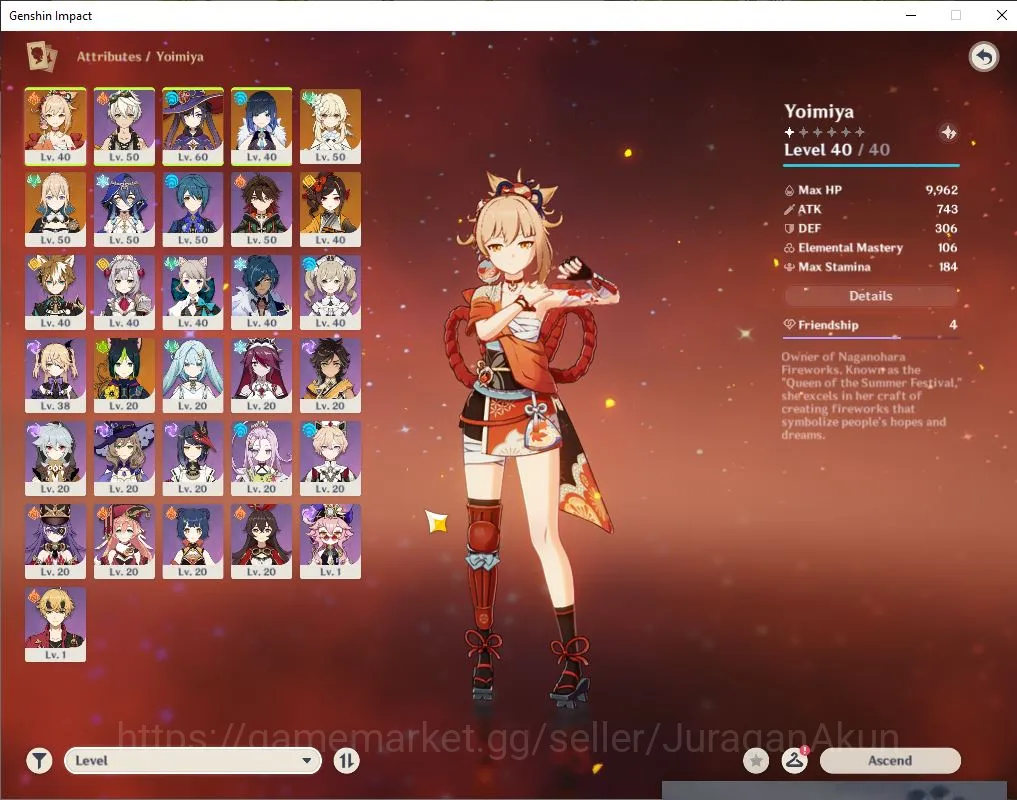Select Chiori Lv. 40 portrait
Image resolution: width=1017 pixels, height=800 pixels.
click(x=330, y=210)
